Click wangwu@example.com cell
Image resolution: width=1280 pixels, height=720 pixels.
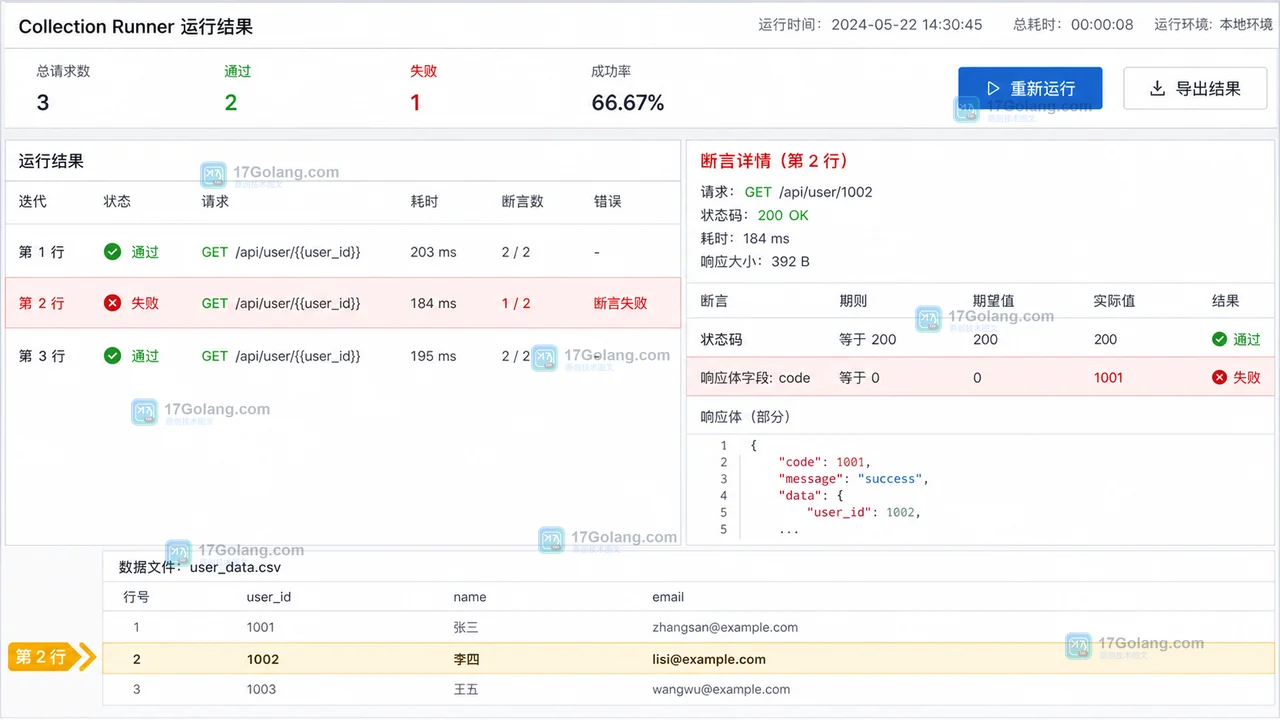click(721, 689)
